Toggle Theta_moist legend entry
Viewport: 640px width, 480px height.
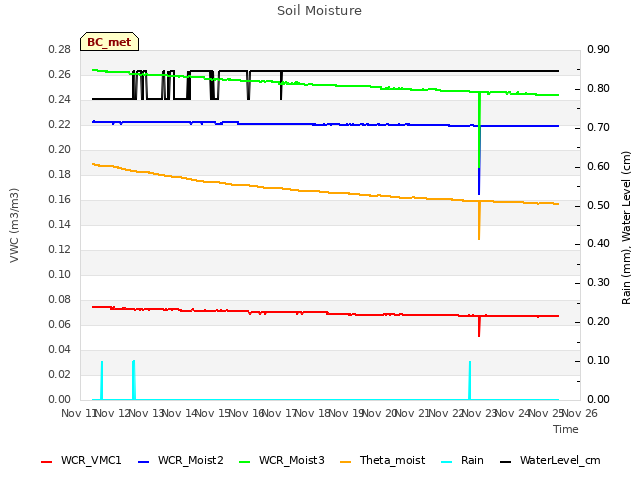[x=382, y=460]
